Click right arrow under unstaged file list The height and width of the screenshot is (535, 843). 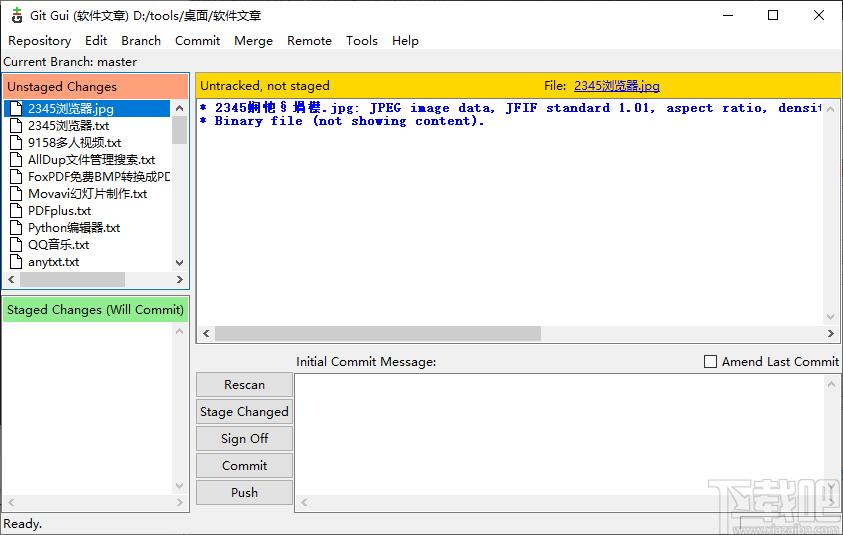tap(180, 280)
